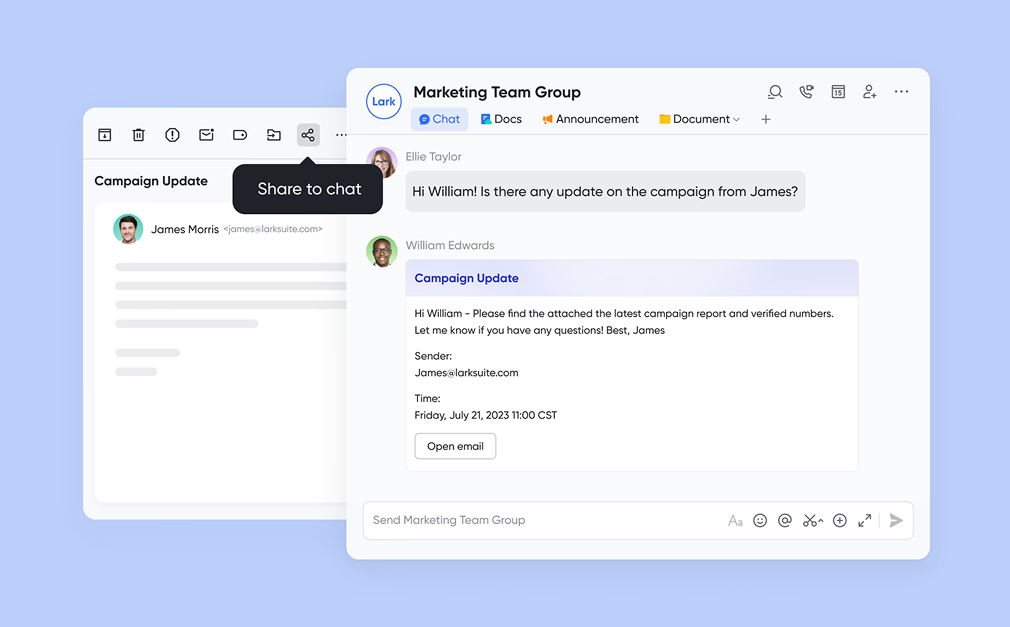Search within Marketing Team Group
Screen dimensions: 1010x627
(775, 91)
